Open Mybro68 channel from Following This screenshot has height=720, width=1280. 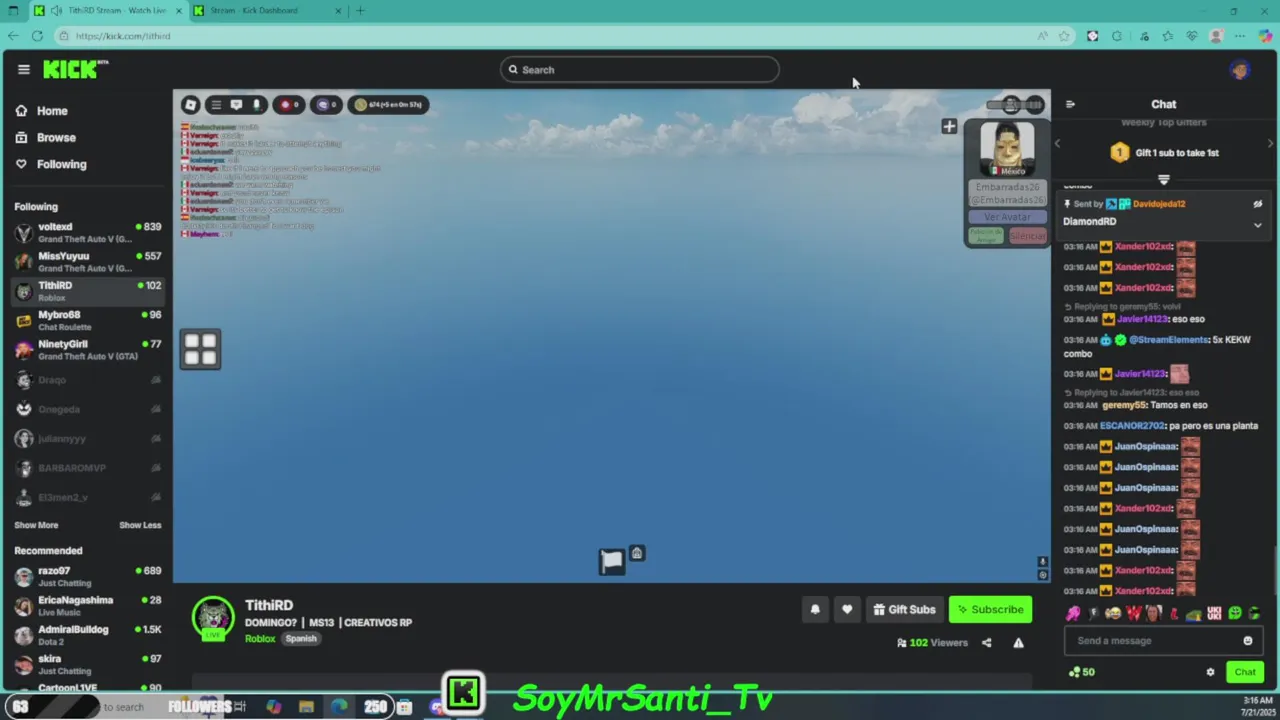(x=88, y=320)
